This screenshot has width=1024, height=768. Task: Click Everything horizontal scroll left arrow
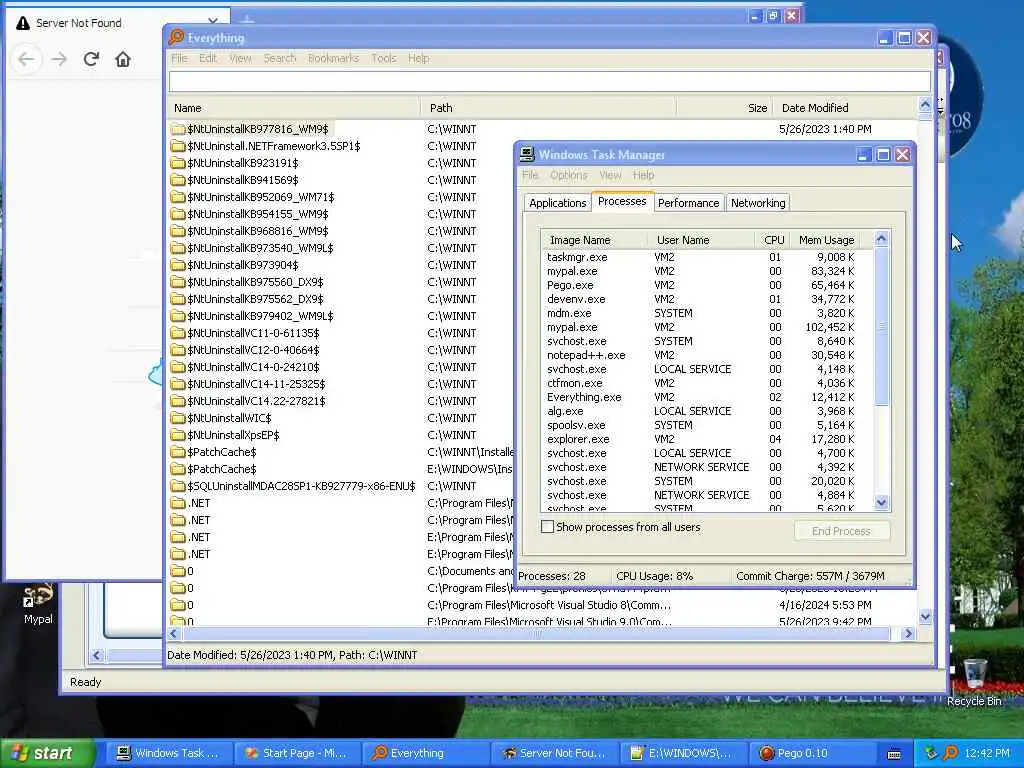[174, 633]
